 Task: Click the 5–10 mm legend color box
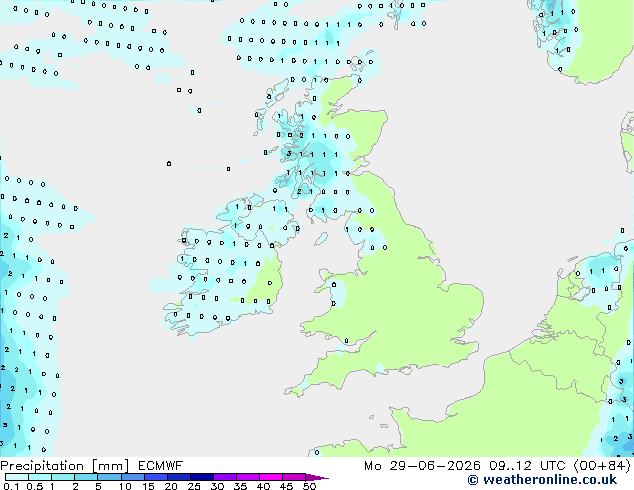tap(109, 477)
